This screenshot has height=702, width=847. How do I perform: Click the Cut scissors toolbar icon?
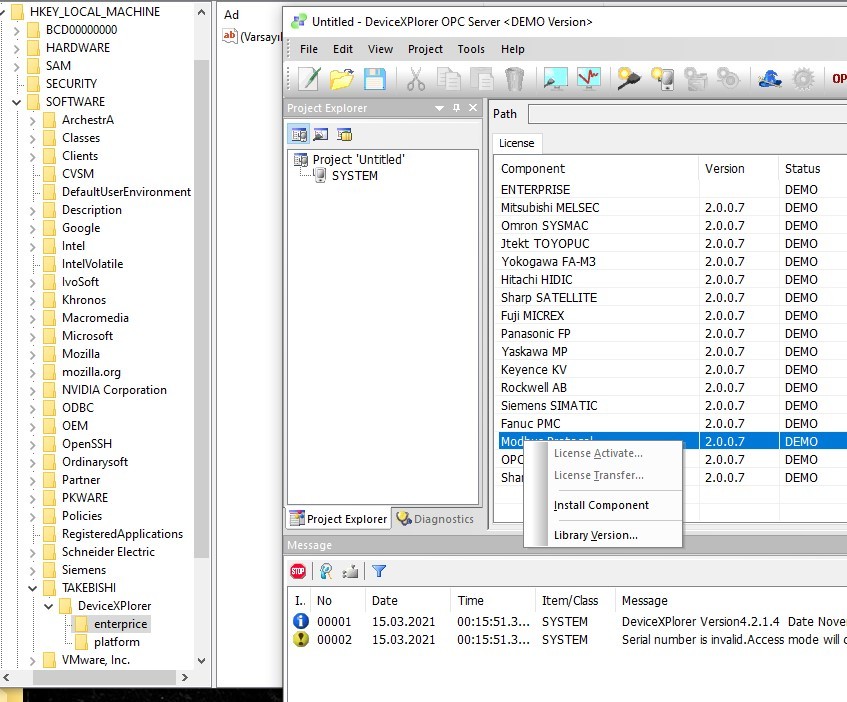(x=415, y=79)
